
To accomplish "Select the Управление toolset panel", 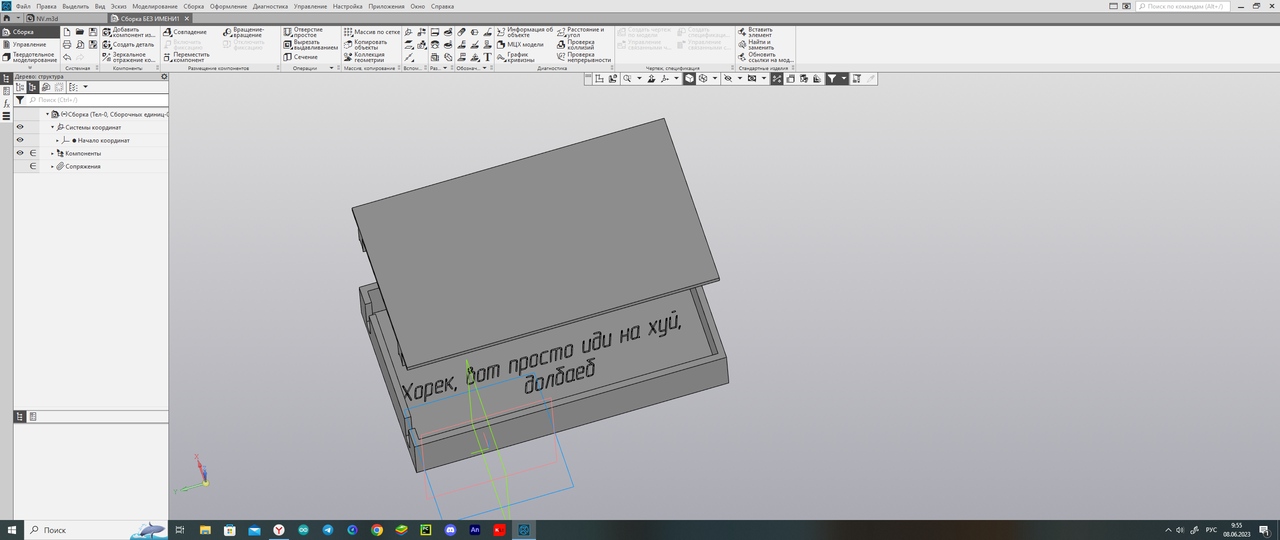I will (29, 44).
